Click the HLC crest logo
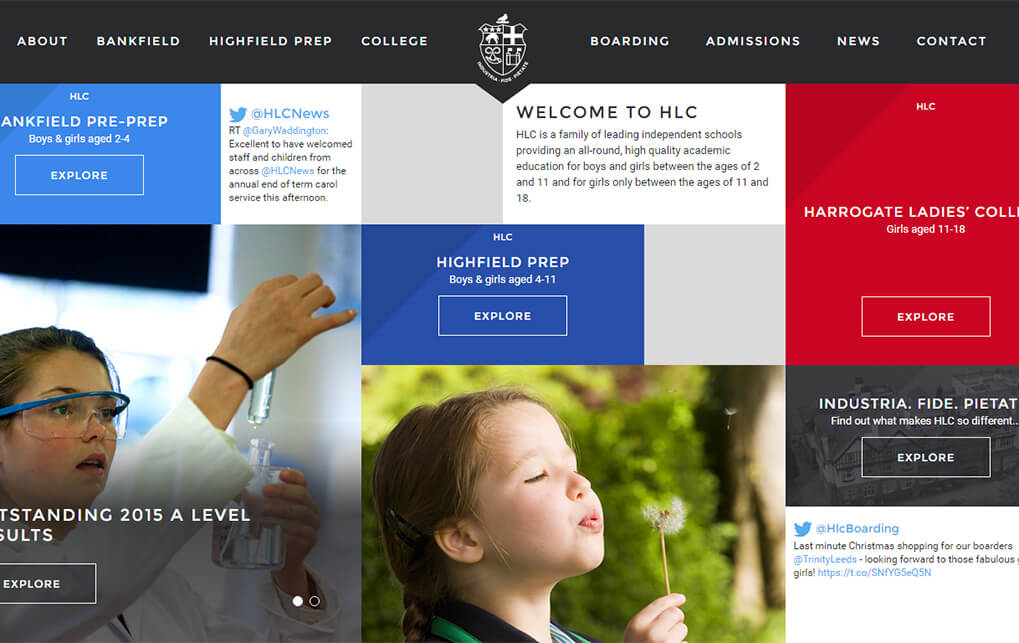 pyautogui.click(x=502, y=47)
